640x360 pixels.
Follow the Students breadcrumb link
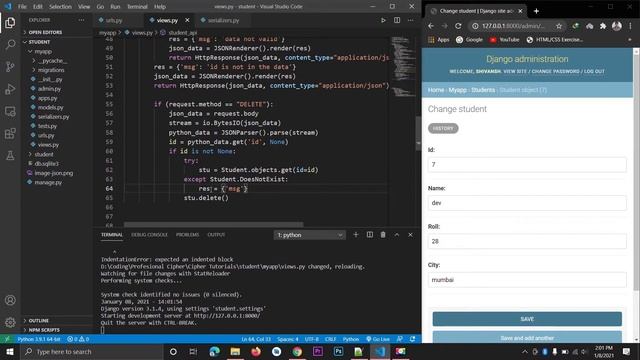(483, 90)
